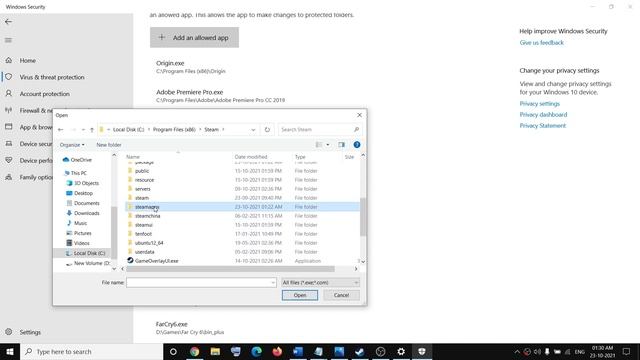Viewport: 640px width, 360px height.
Task: Select Downloads in the navigation pane
Action: pos(86,213)
